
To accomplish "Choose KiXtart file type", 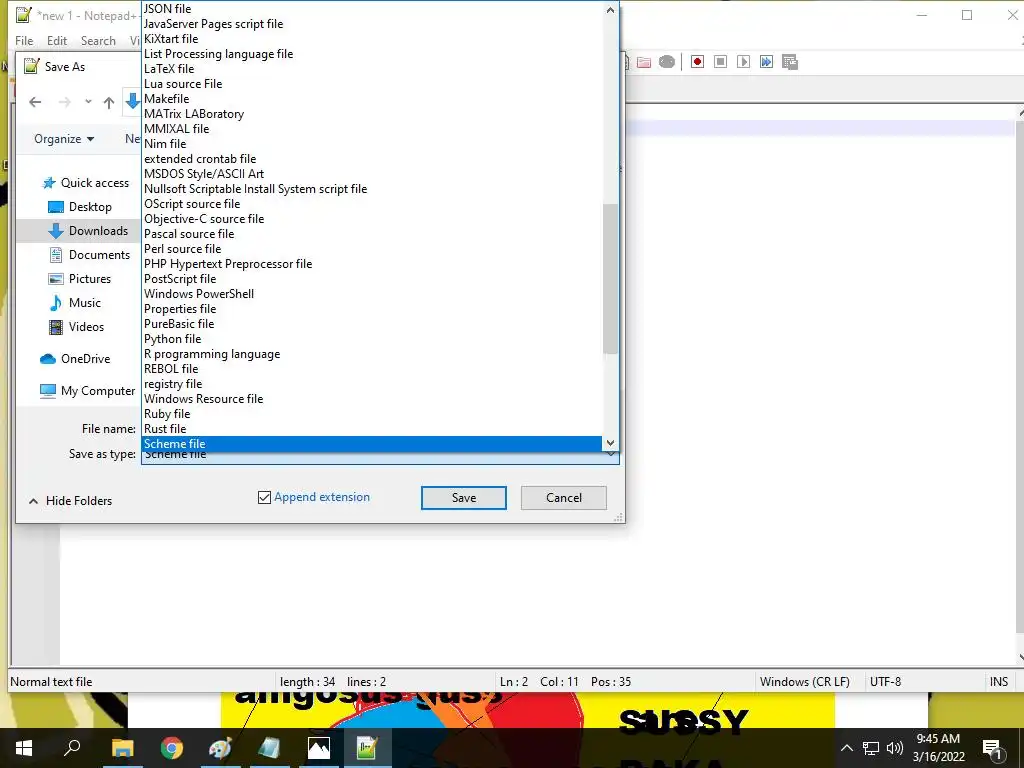I will click(372, 39).
